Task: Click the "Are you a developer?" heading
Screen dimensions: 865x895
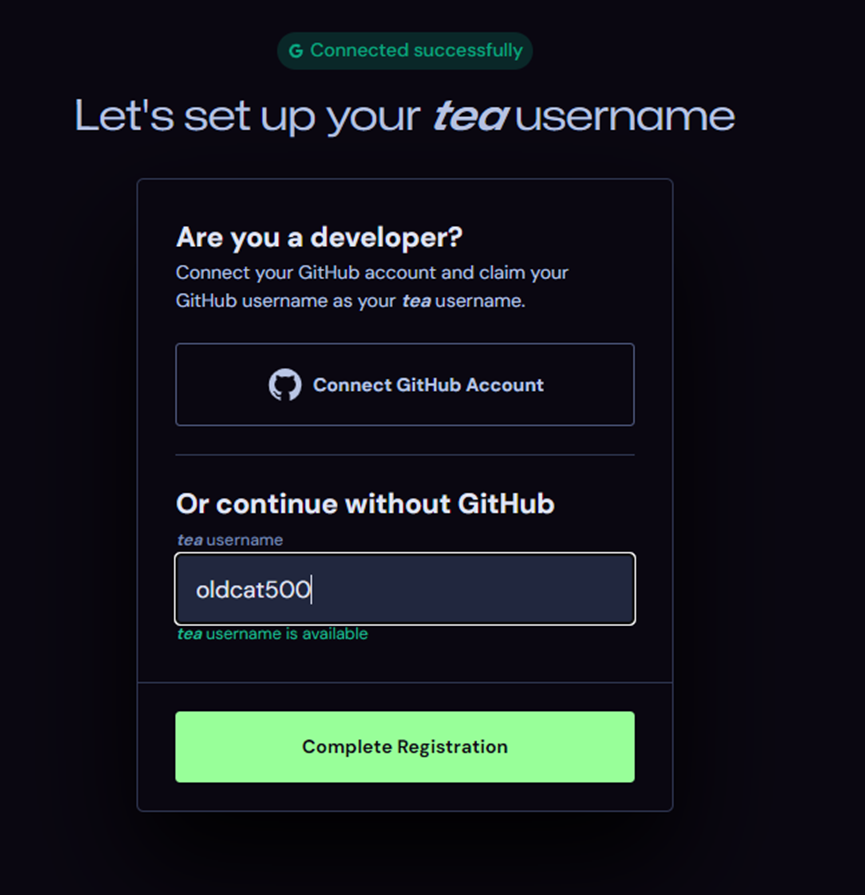Action: click(x=320, y=237)
